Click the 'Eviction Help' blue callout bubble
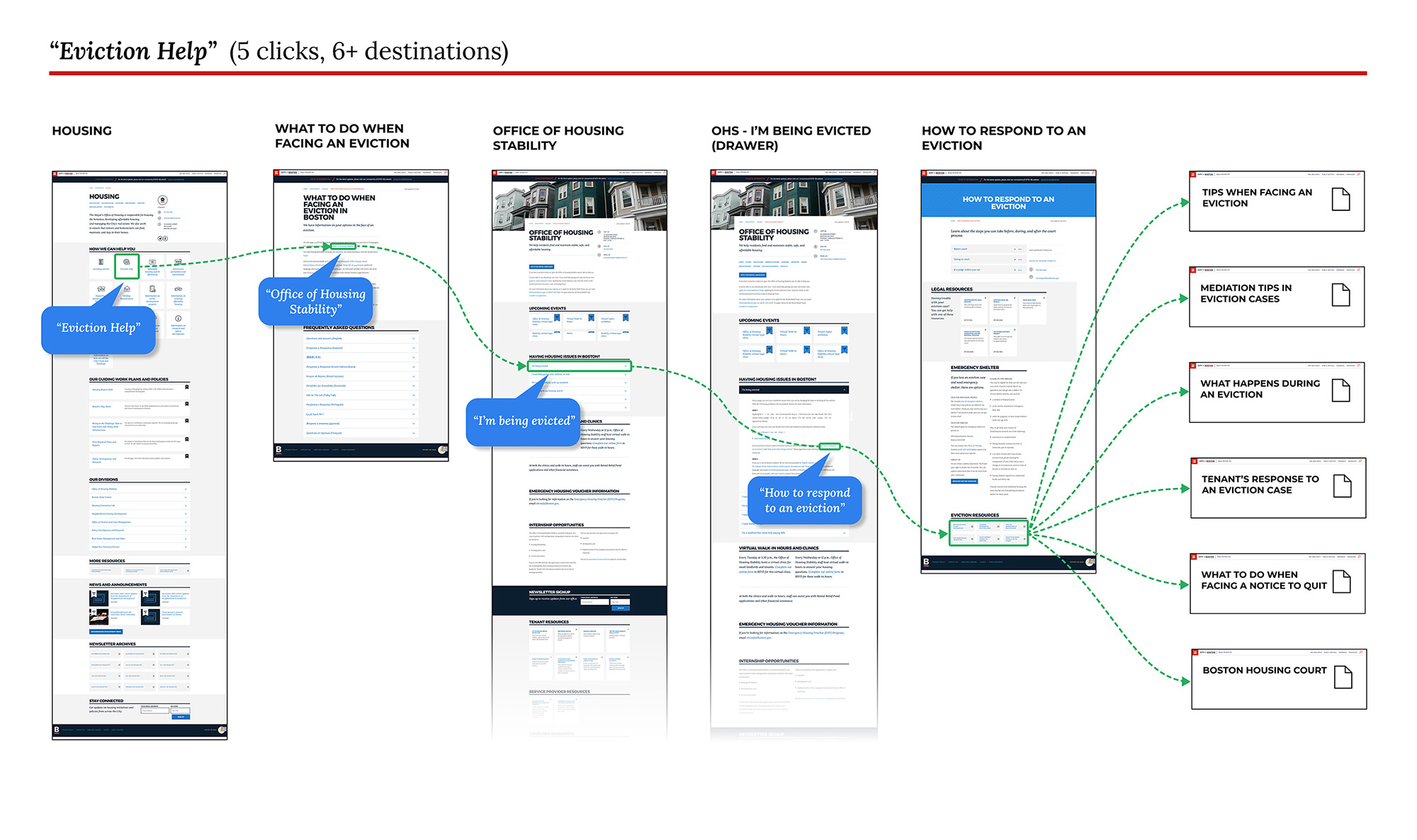Image resolution: width=1417 pixels, height=840 pixels. [98, 329]
